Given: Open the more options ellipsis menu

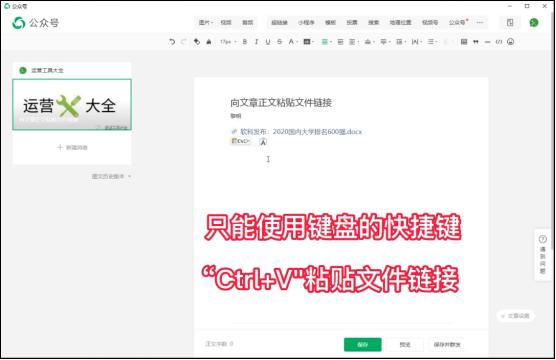Looking at the screenshot, I should 480,22.
